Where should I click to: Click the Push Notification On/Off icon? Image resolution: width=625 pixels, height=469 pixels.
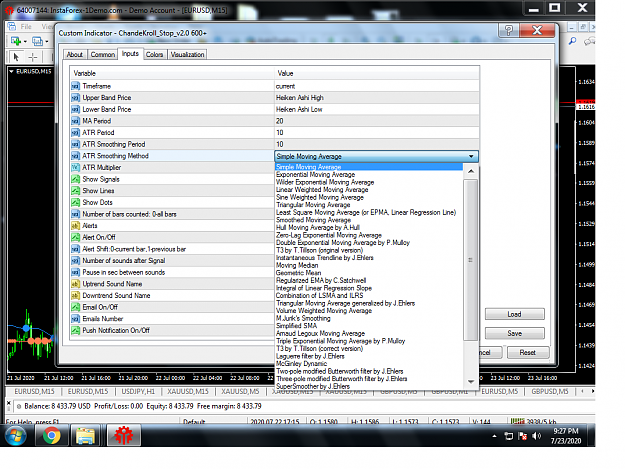(x=75, y=330)
